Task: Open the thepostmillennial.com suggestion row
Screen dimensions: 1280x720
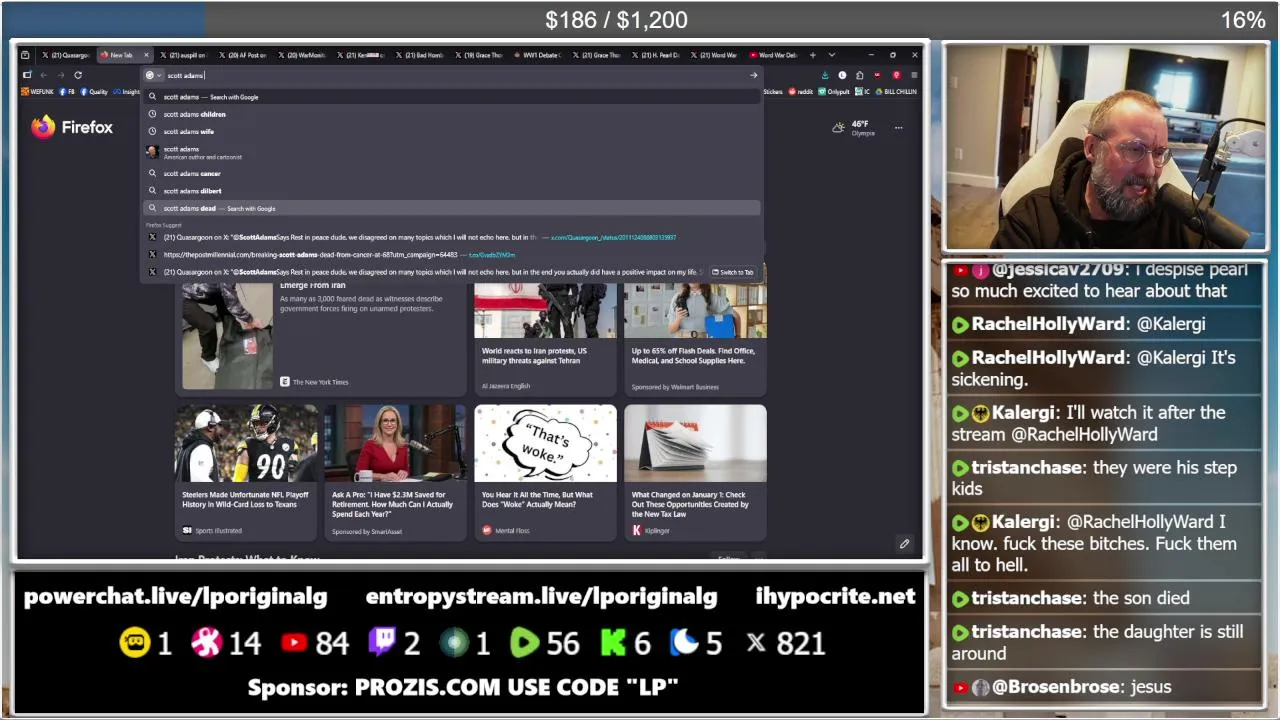Action: 453,254
